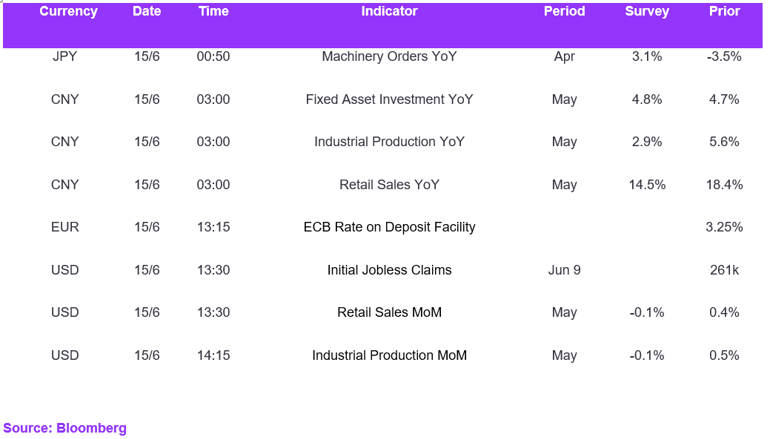Click the JPY currency cell

pos(65,56)
